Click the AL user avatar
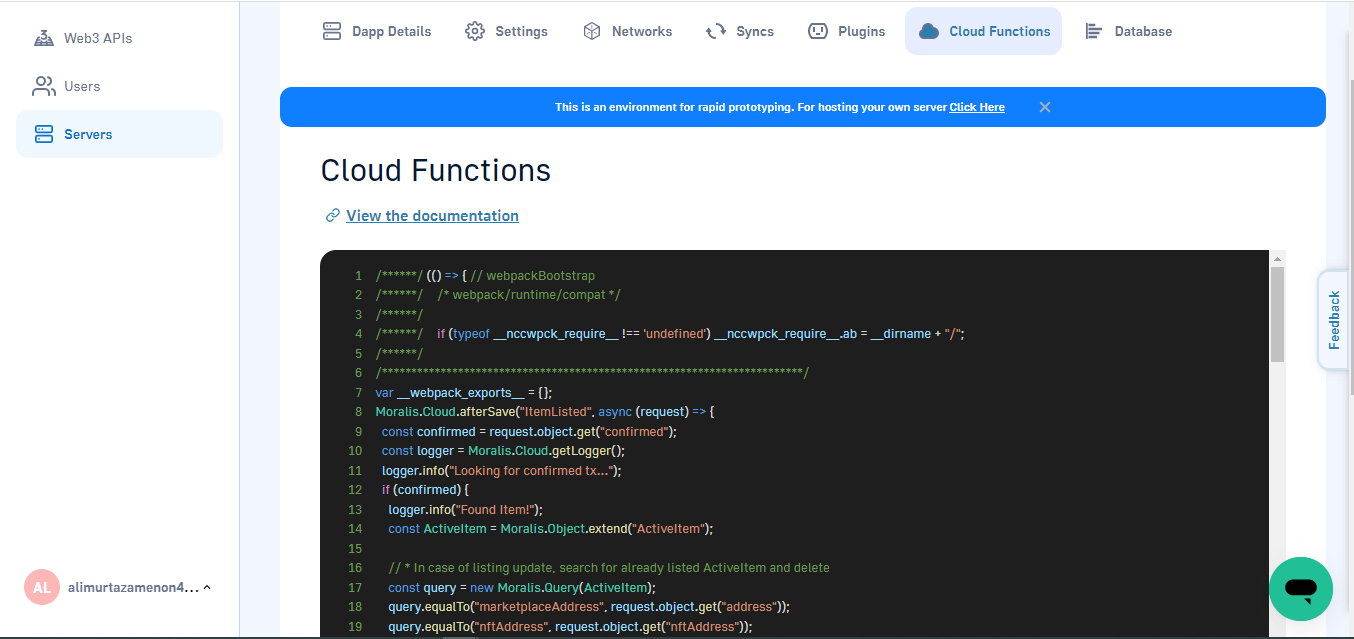The width and height of the screenshot is (1354, 639). coord(42,587)
